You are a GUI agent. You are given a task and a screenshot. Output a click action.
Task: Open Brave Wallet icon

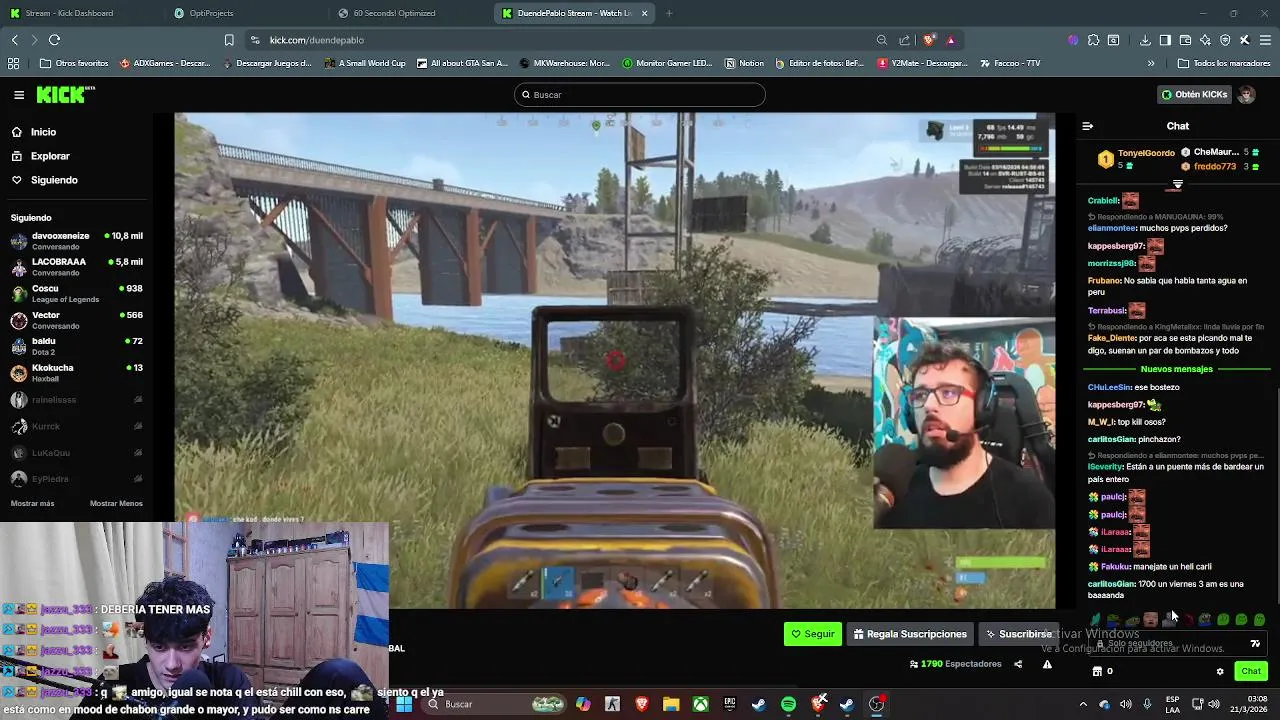pyautogui.click(x=1185, y=40)
